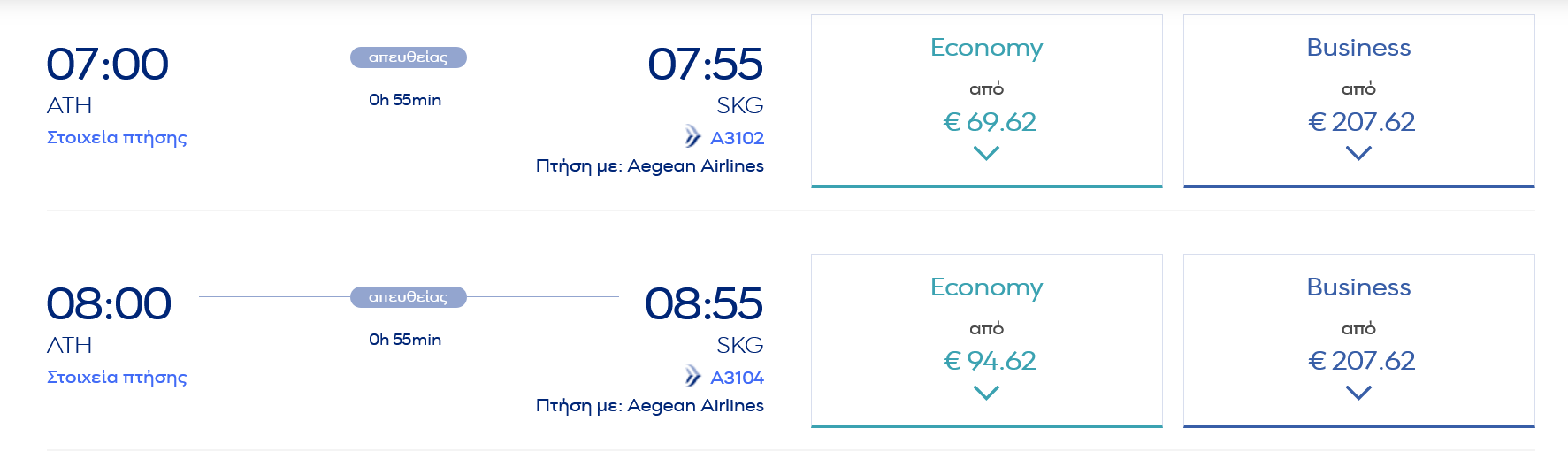Select Business heading on the 07:00 flight
The image size is (1568, 467).
(1358, 48)
